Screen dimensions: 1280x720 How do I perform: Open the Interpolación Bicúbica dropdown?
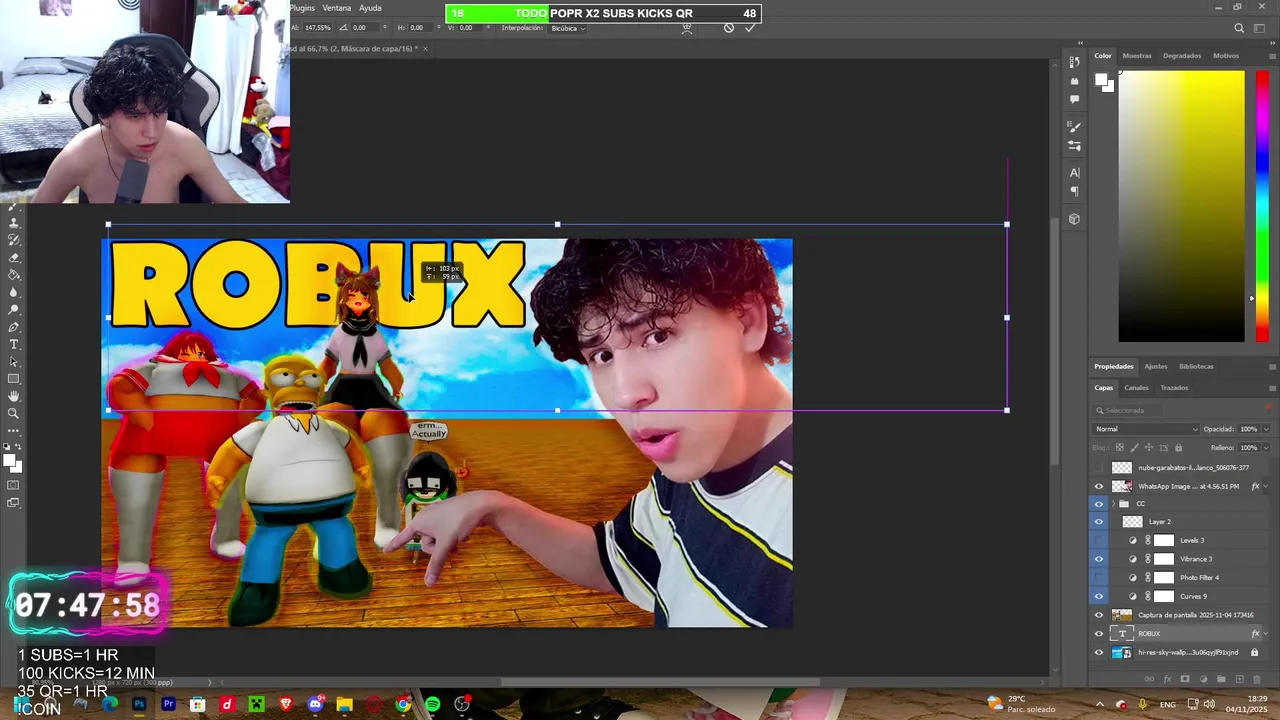click(x=568, y=28)
